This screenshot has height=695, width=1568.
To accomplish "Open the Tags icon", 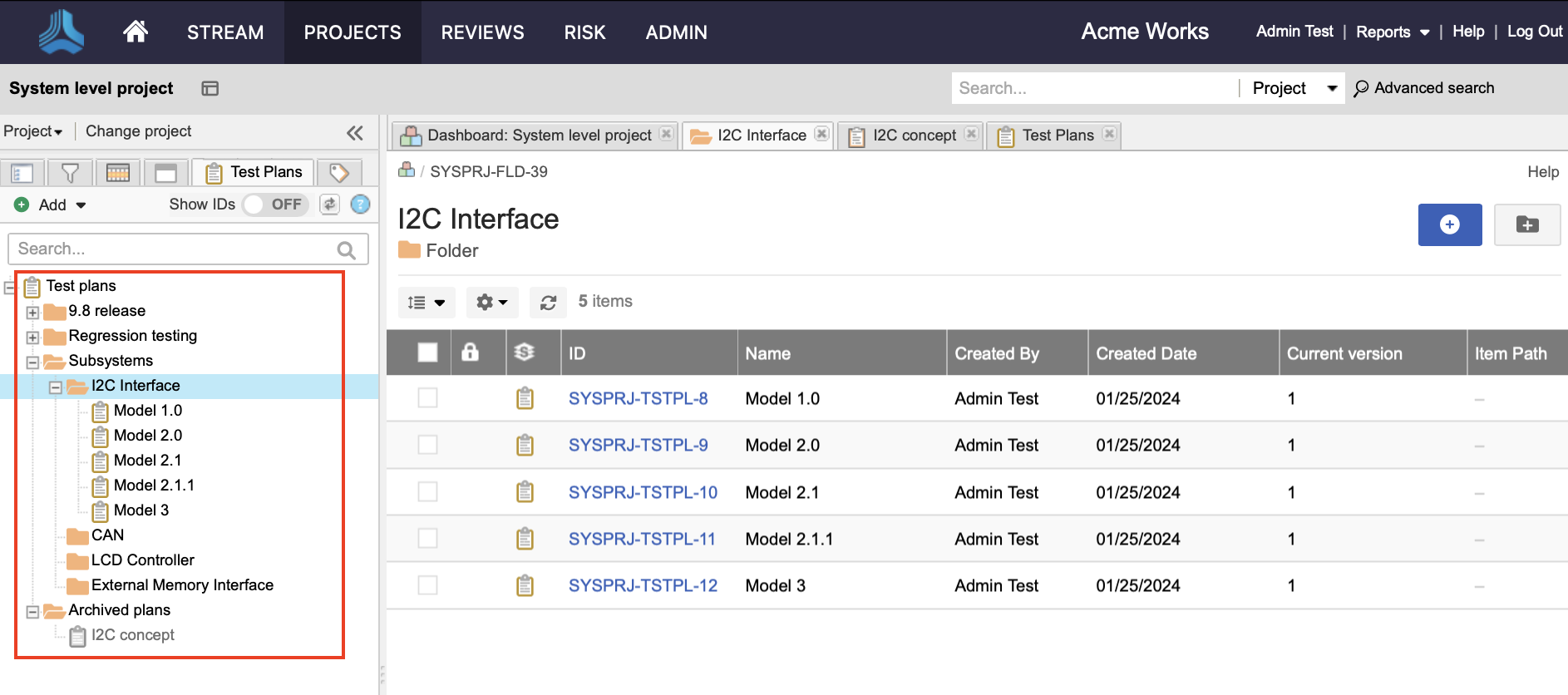I will click(339, 172).
